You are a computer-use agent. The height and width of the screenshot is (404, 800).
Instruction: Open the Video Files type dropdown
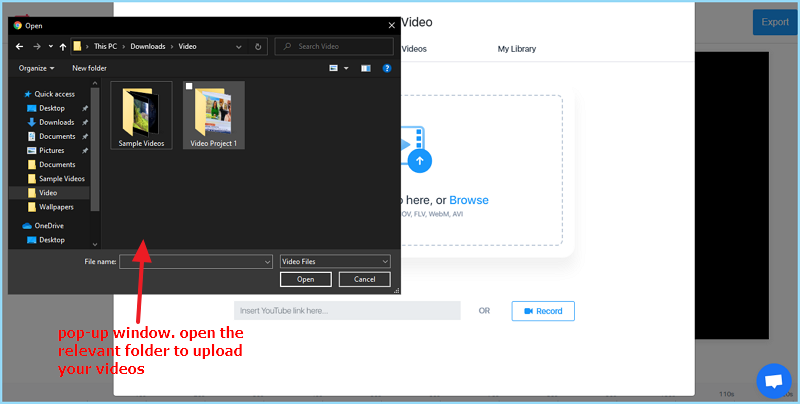335,262
